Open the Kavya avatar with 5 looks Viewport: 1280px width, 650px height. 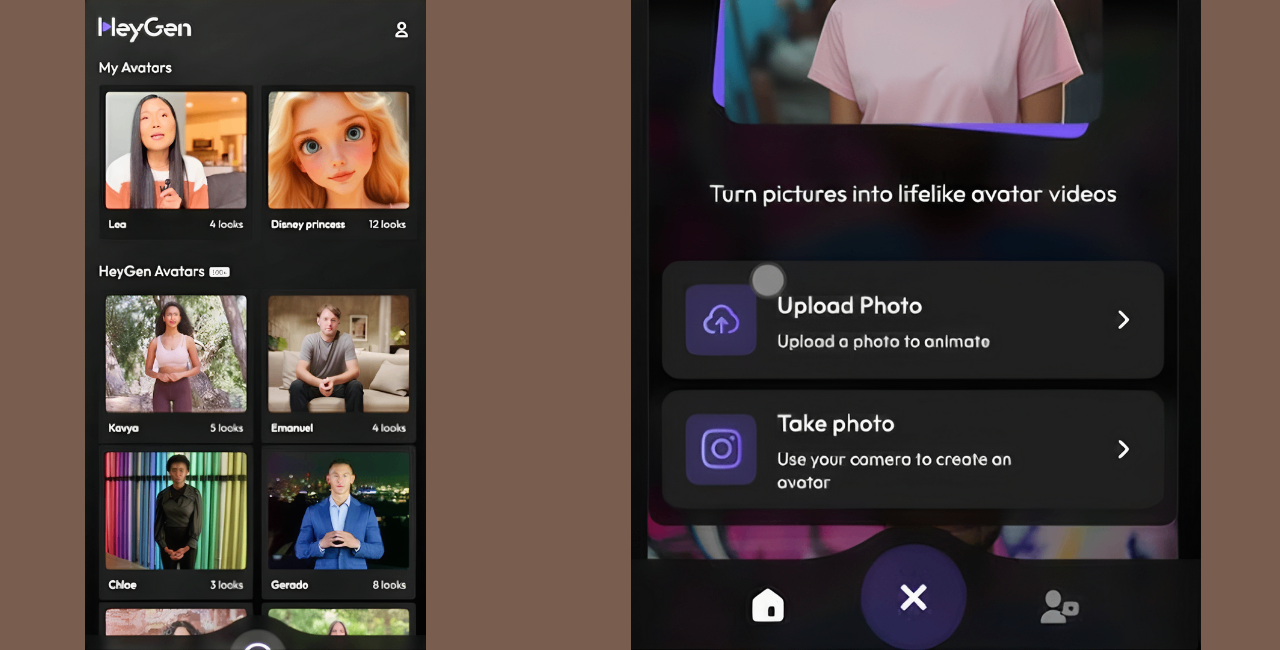click(176, 355)
